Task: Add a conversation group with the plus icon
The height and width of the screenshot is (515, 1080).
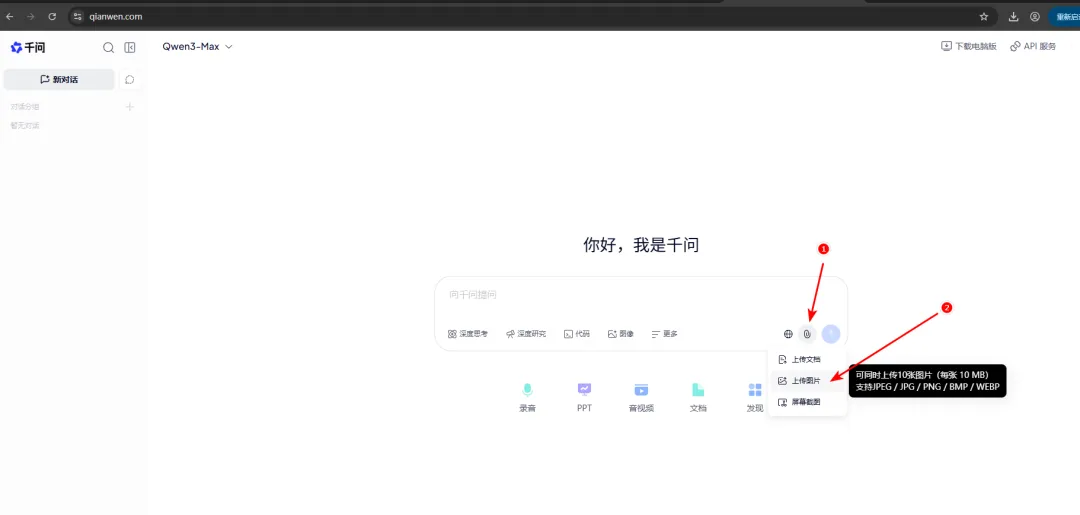Action: 129,107
